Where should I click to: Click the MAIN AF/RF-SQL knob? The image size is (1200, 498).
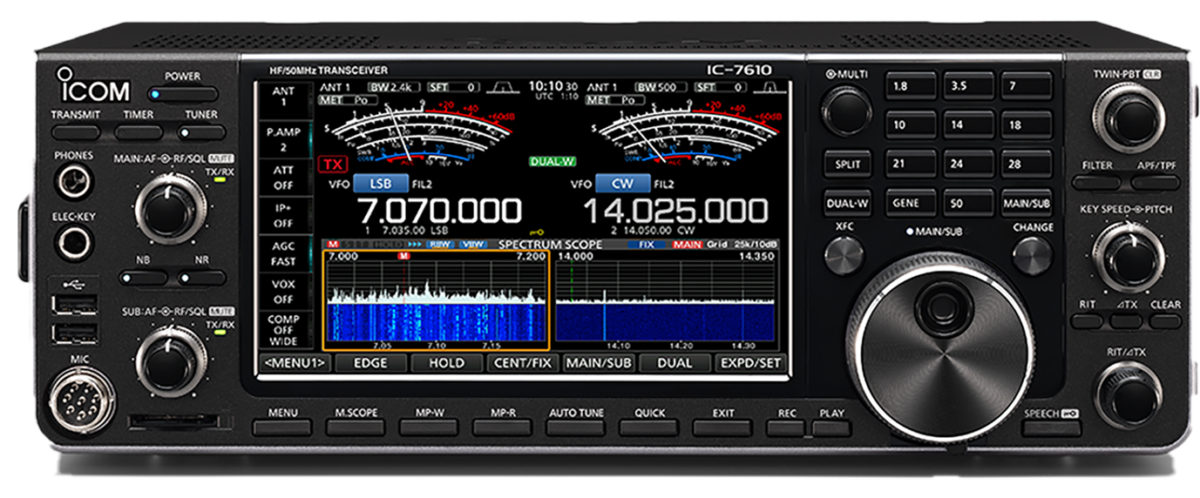[171, 209]
